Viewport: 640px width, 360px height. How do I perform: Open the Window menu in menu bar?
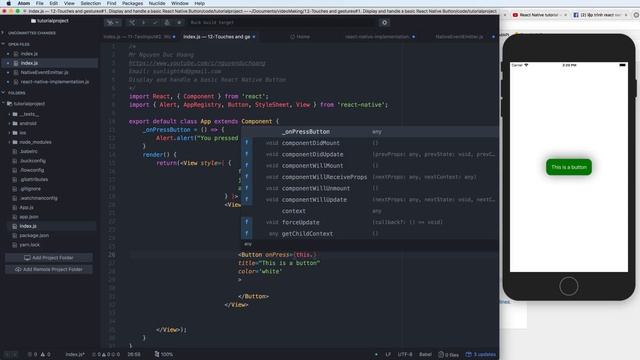tap(180, 3)
